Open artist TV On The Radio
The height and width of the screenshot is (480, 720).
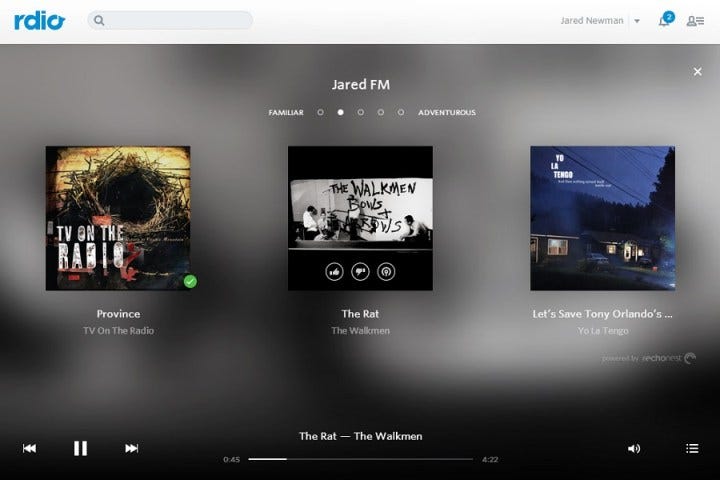point(118,331)
